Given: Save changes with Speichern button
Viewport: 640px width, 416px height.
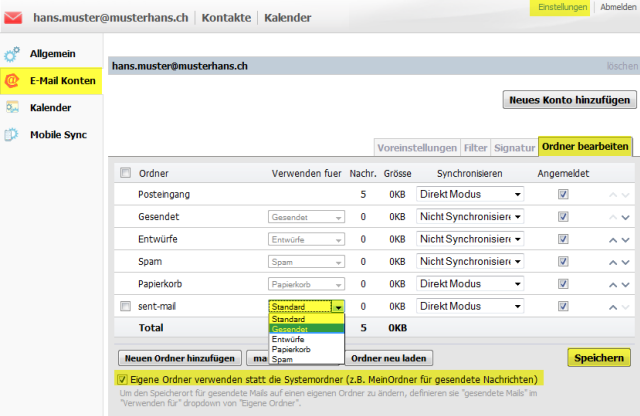Looking at the screenshot, I should (x=599, y=358).
